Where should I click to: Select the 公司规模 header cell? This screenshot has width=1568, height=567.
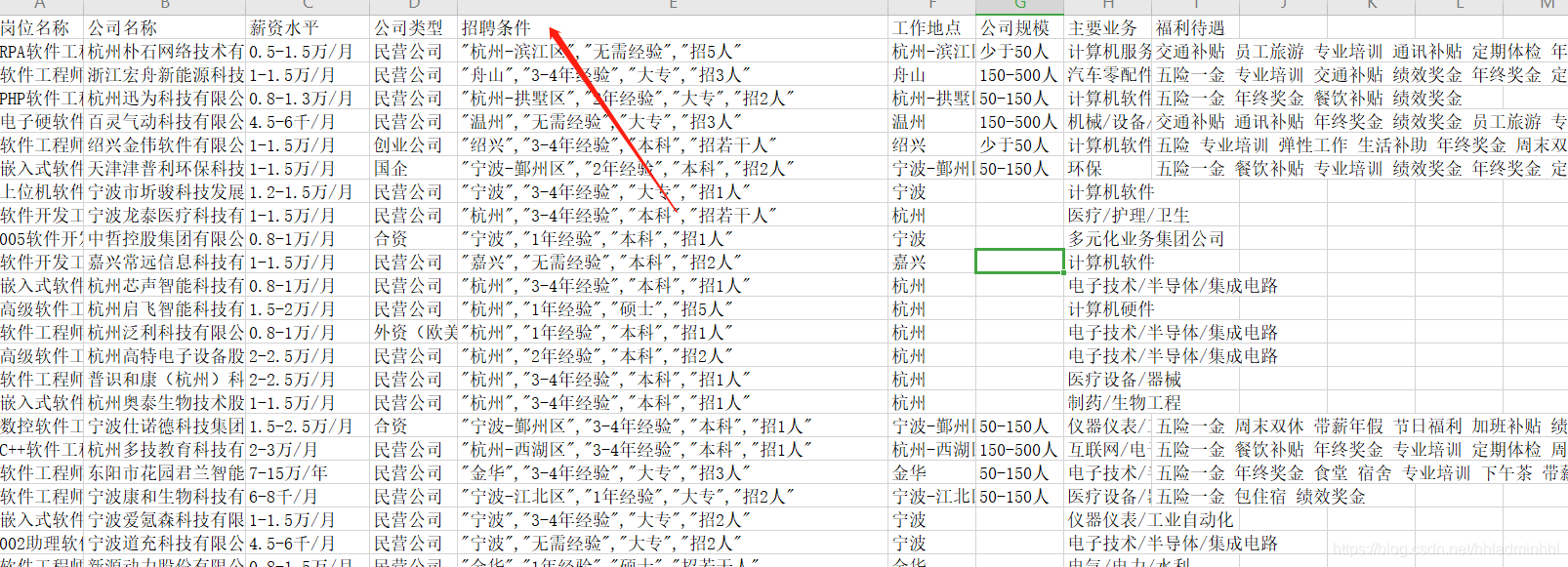click(1020, 28)
